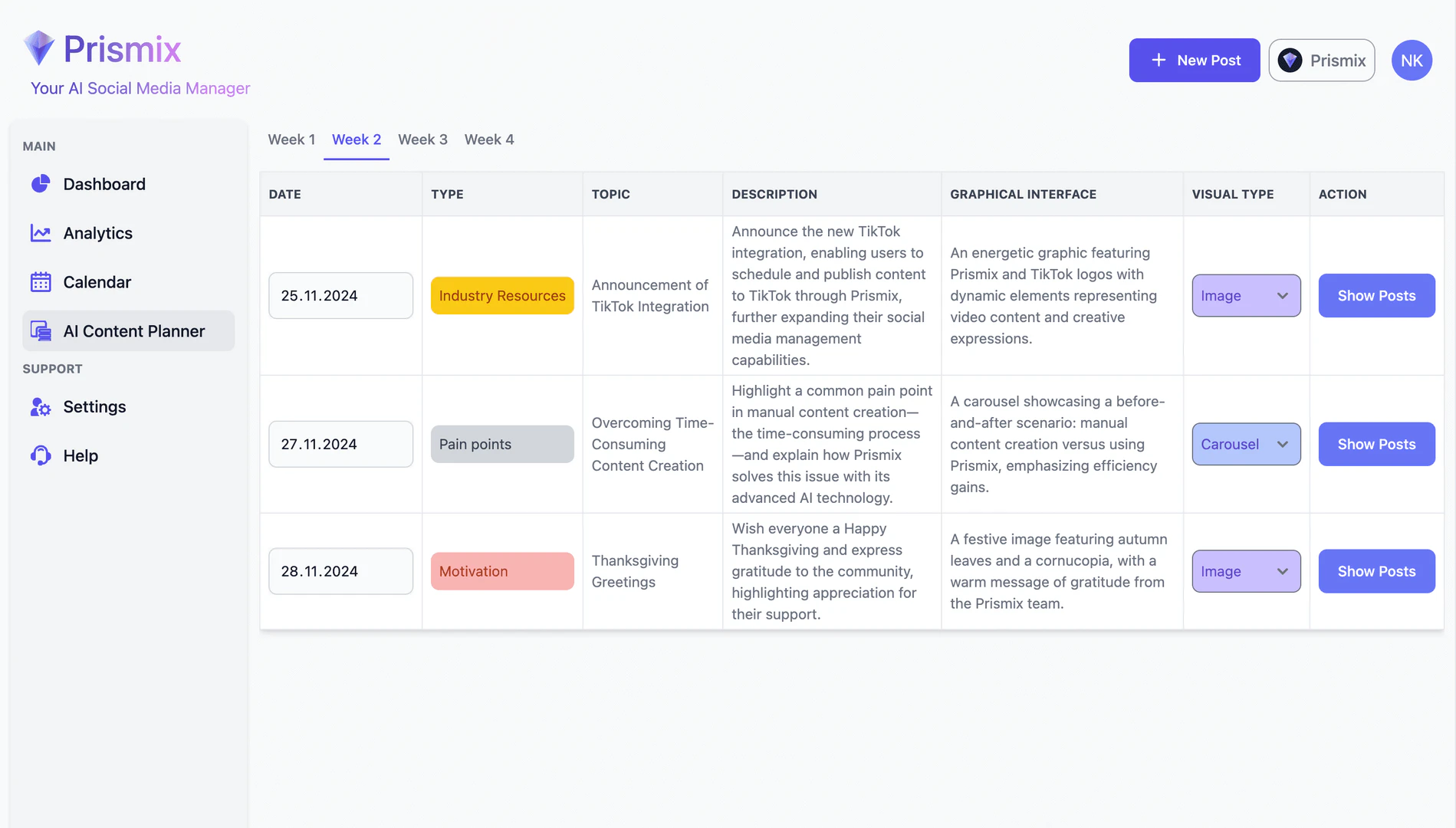This screenshot has width=1456, height=828.
Task: Select the Analytics chart icon
Action: tap(39, 233)
